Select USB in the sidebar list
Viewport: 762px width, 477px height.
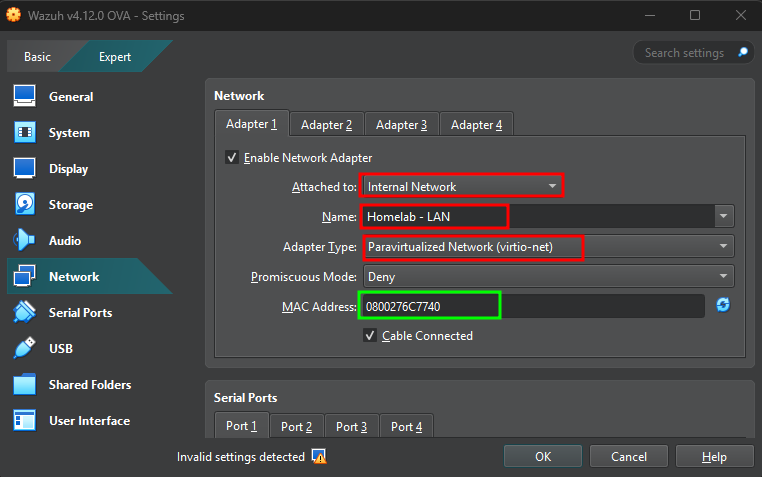(90, 348)
